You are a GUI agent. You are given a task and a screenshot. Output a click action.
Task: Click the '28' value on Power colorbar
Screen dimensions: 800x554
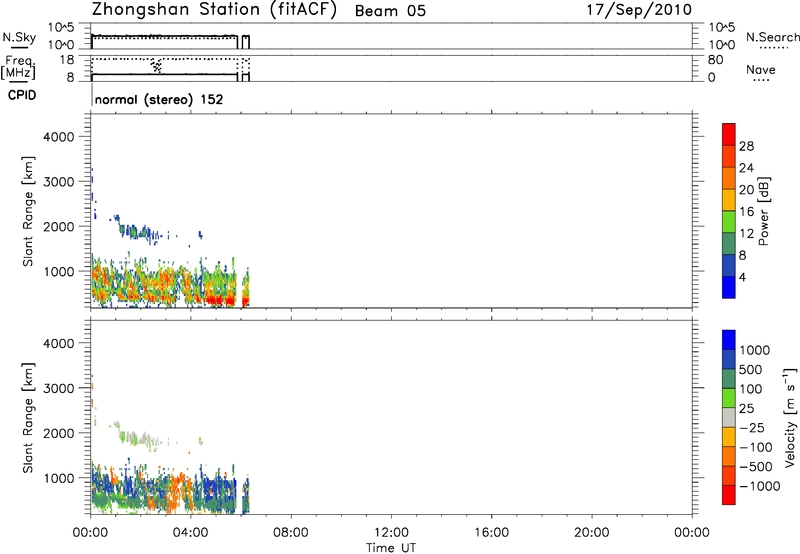746,146
